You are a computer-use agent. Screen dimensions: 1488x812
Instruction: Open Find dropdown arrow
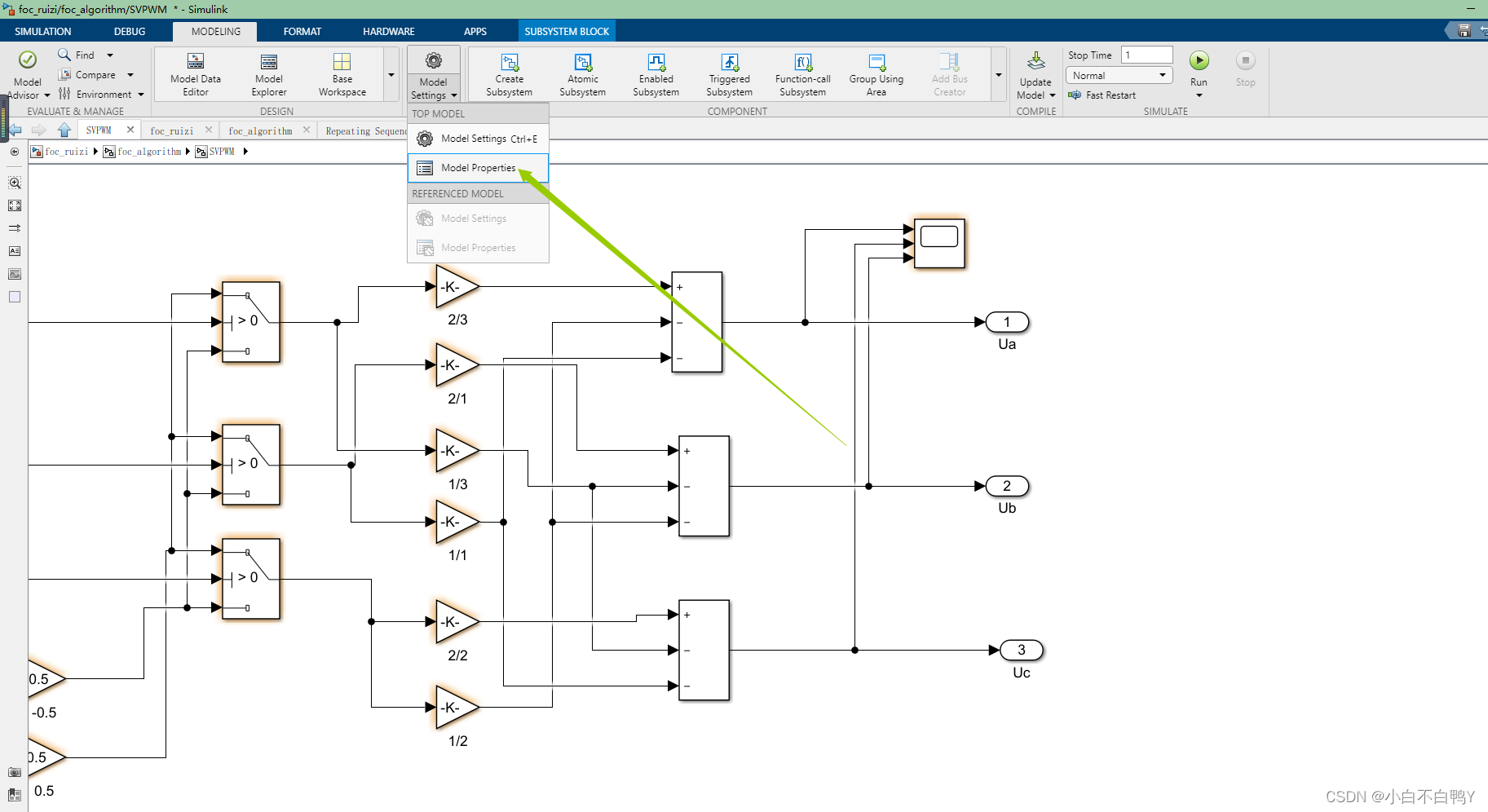[x=110, y=55]
